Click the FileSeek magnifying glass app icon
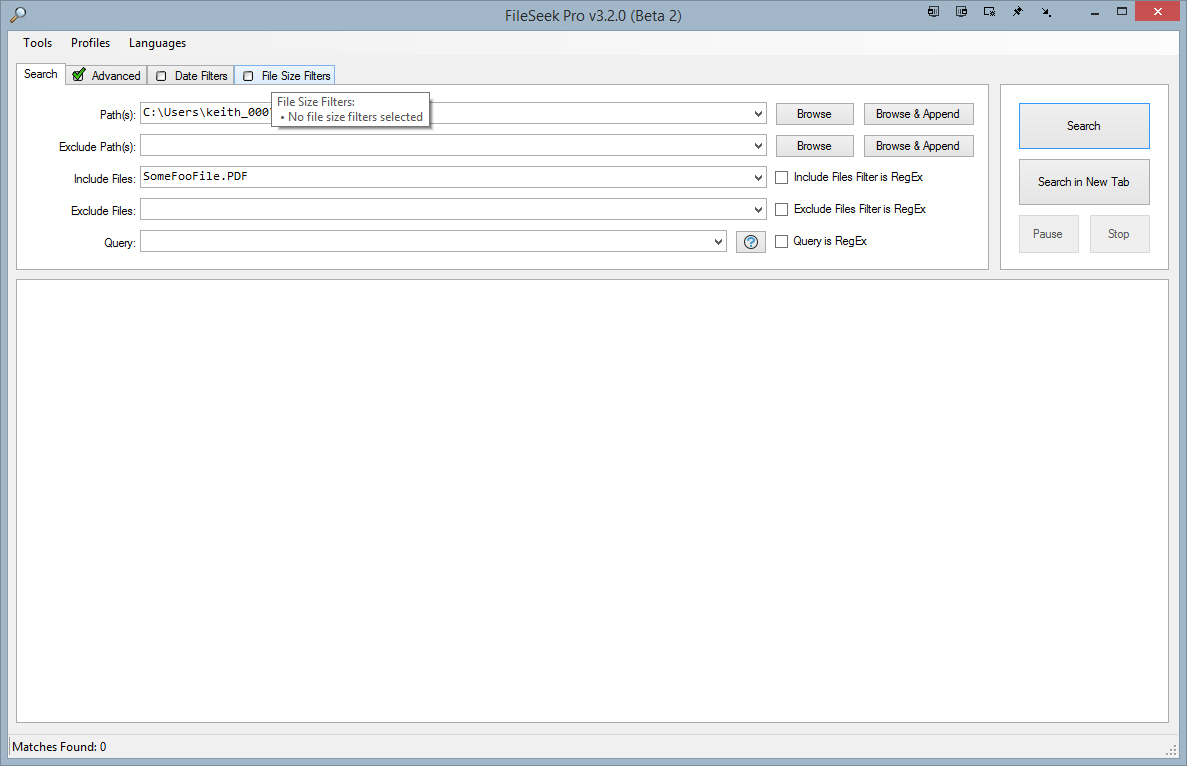 point(16,14)
